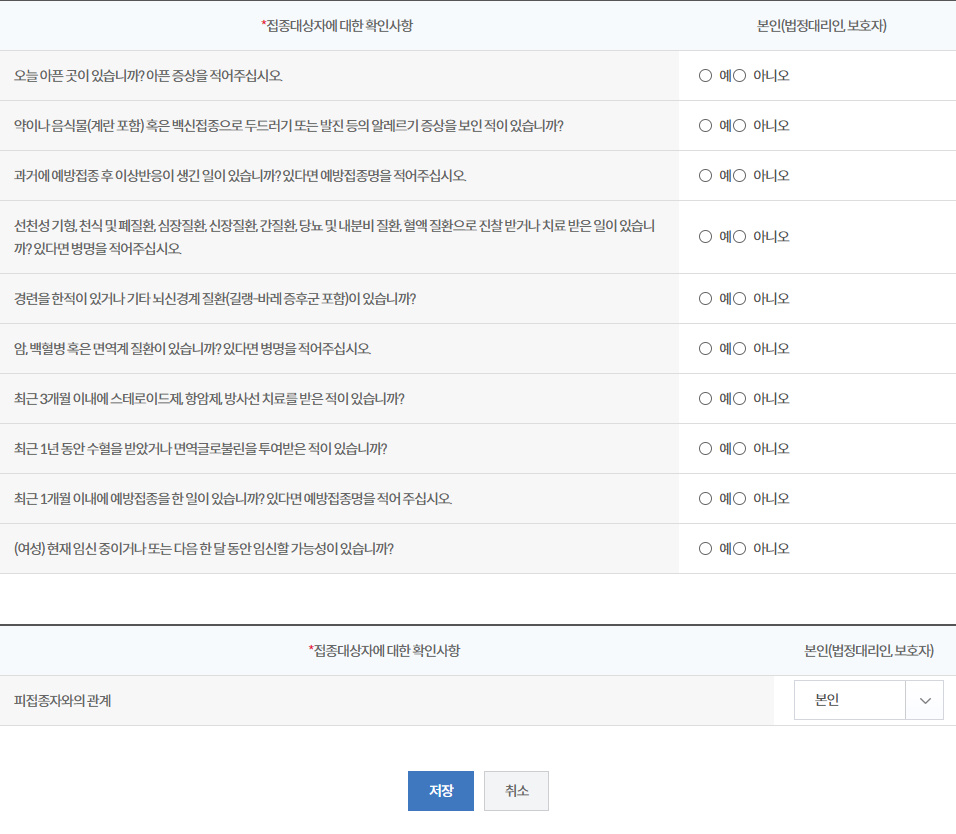Screen dimensions: 956x834
Task: Select 예 for the blood transfusion within 1 year question
Action: click(x=705, y=448)
